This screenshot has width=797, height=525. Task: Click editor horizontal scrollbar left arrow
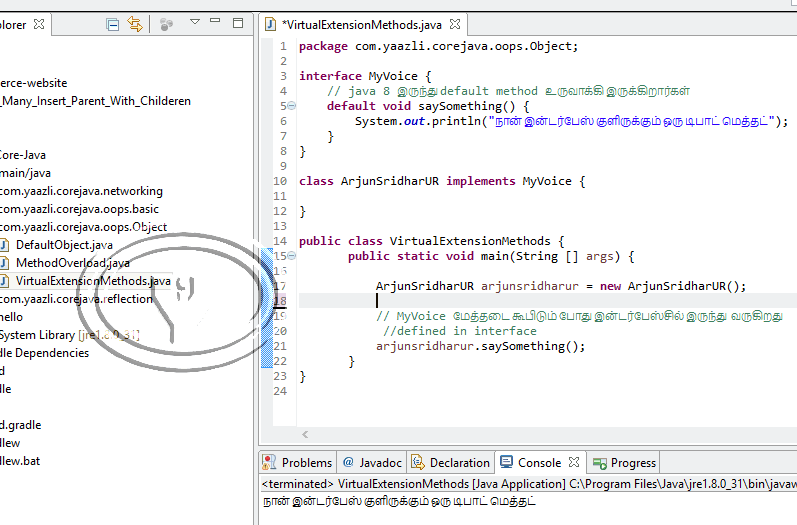point(305,435)
